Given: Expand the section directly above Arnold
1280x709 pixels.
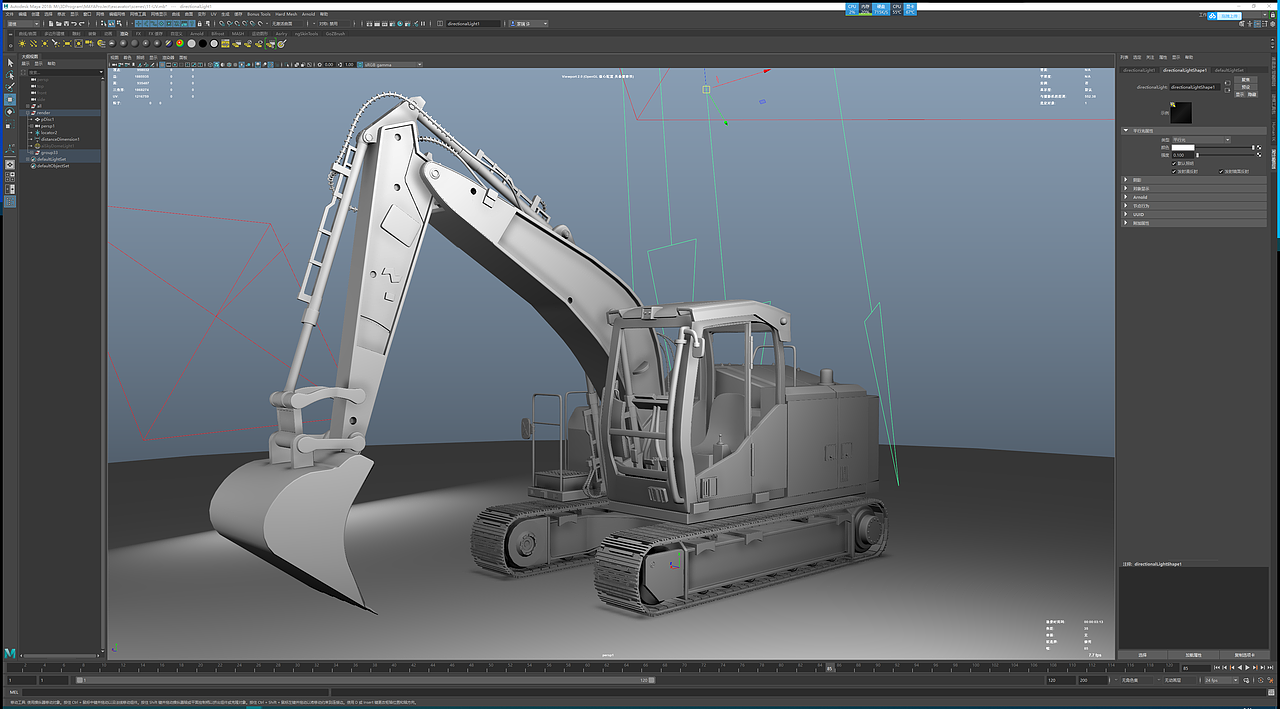Looking at the screenshot, I should coord(1126,188).
